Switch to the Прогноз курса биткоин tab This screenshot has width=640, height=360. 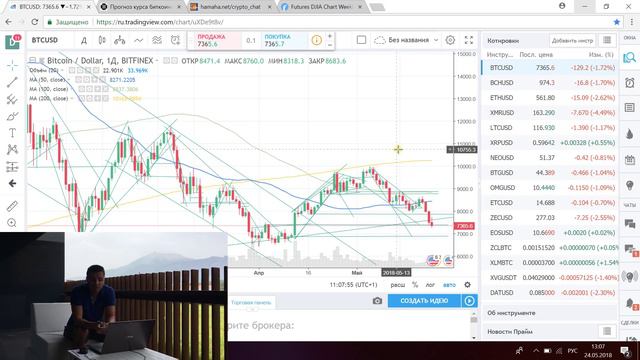(141, 7)
